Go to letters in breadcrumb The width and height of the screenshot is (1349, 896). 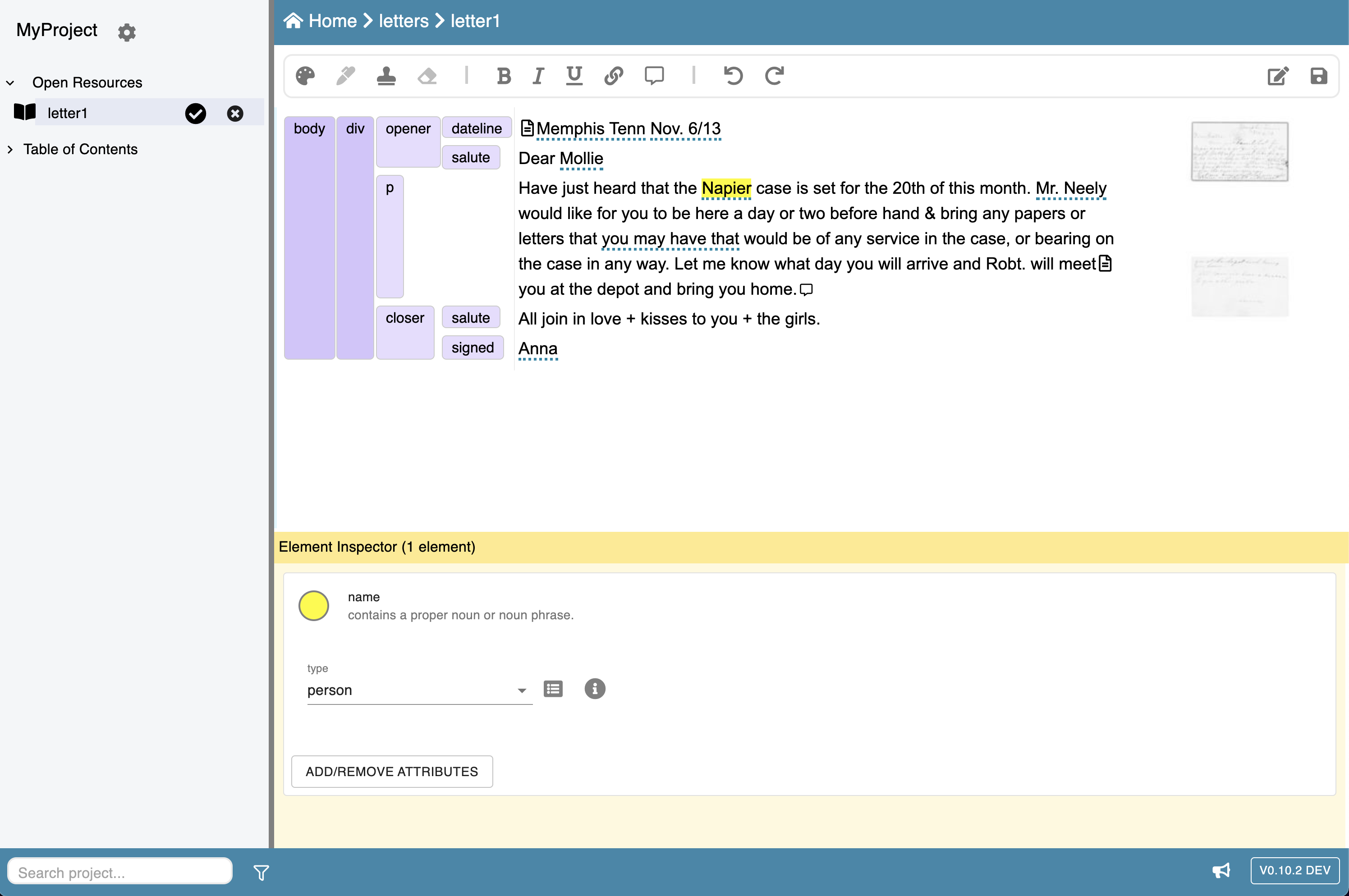[404, 21]
